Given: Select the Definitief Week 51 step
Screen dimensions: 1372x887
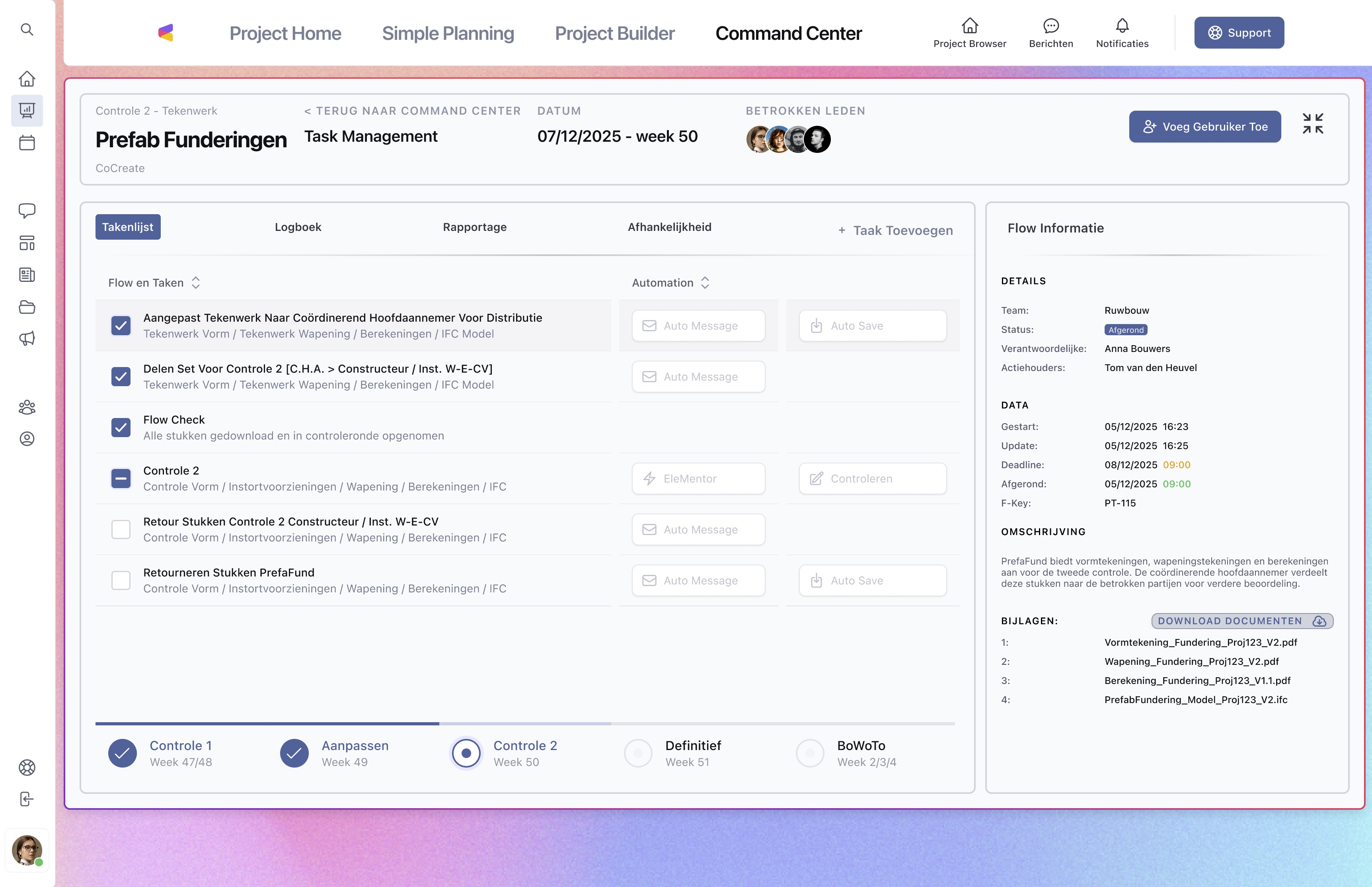Looking at the screenshot, I should tap(638, 753).
